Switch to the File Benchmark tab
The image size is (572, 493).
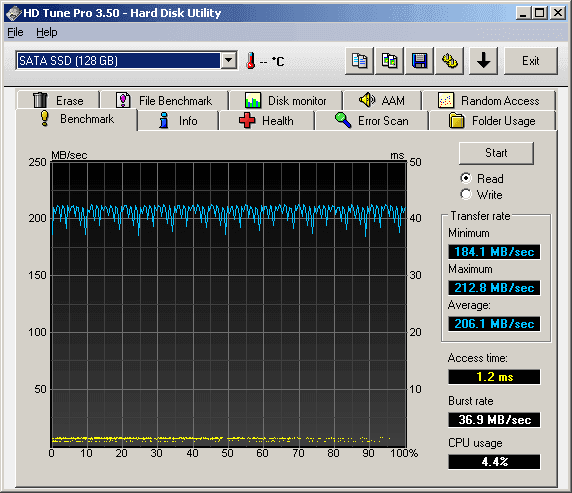click(x=164, y=100)
